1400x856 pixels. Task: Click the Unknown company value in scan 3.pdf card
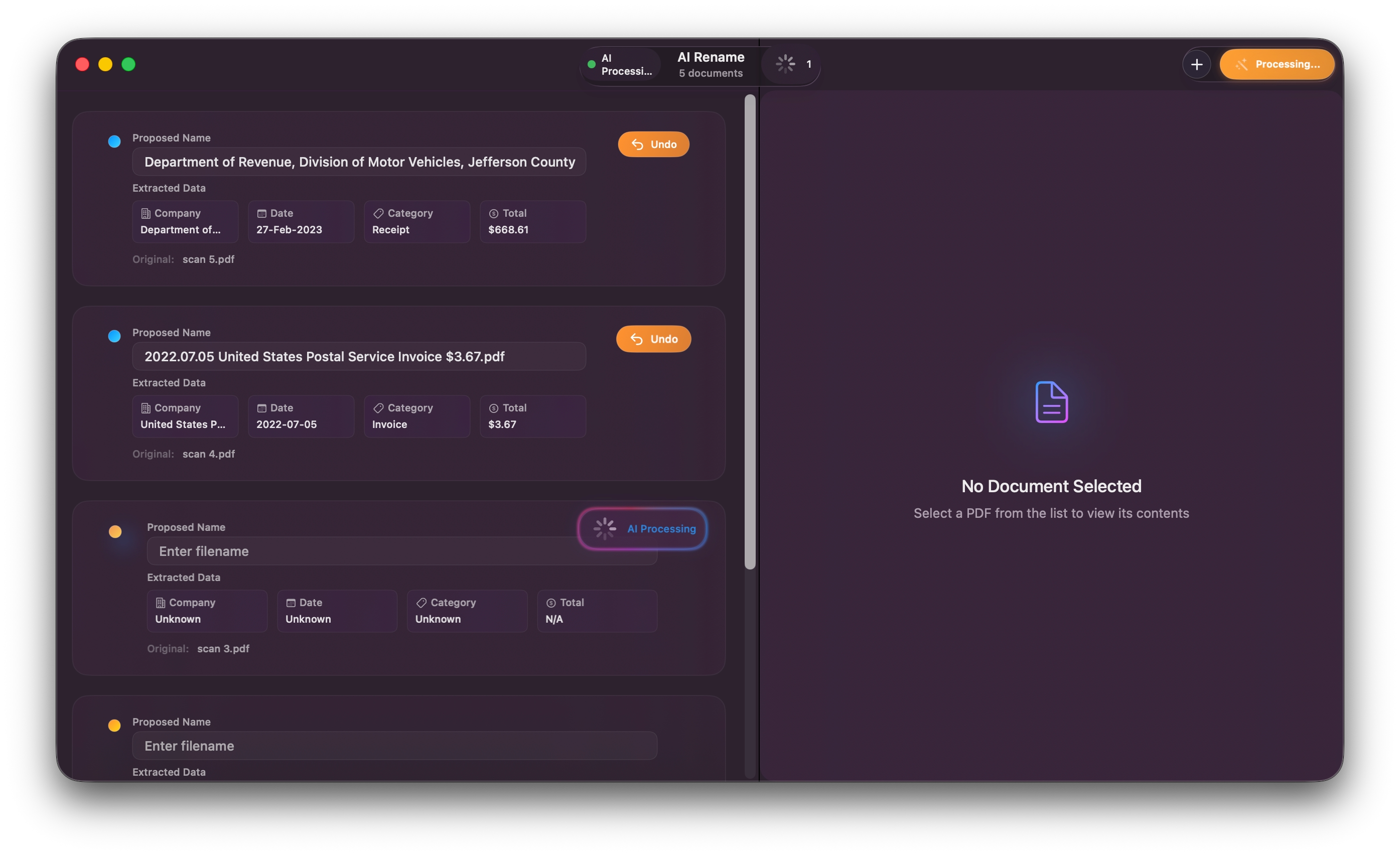click(178, 620)
